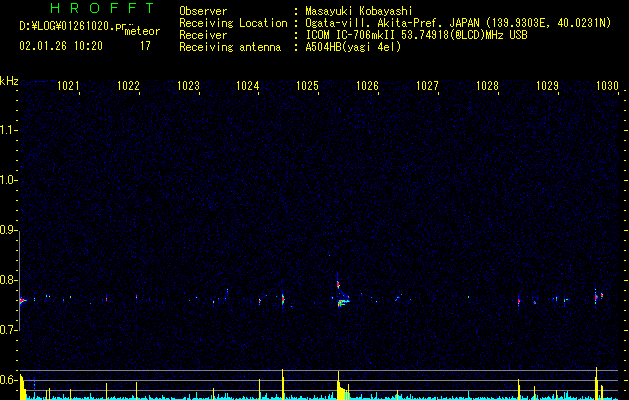Screen dimensions: 629x400
Task: Click the 0.7 kHz frequency axis label
Action: pos(7,330)
